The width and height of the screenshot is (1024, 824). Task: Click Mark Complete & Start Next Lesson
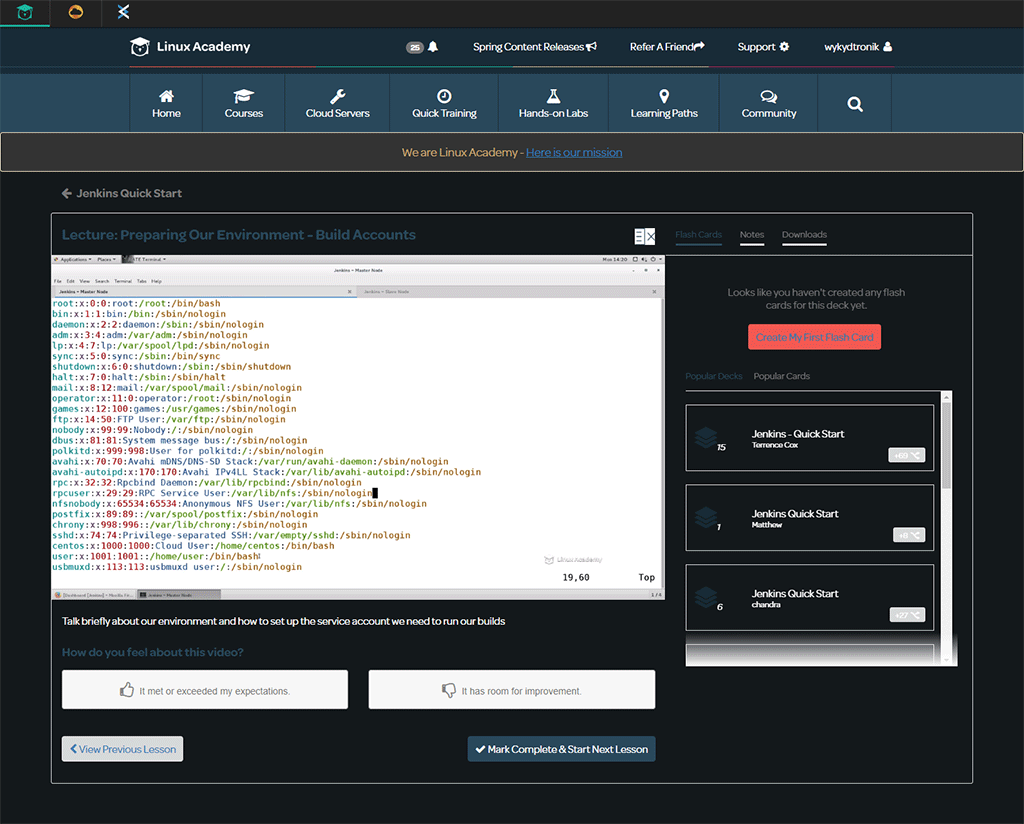(x=561, y=749)
